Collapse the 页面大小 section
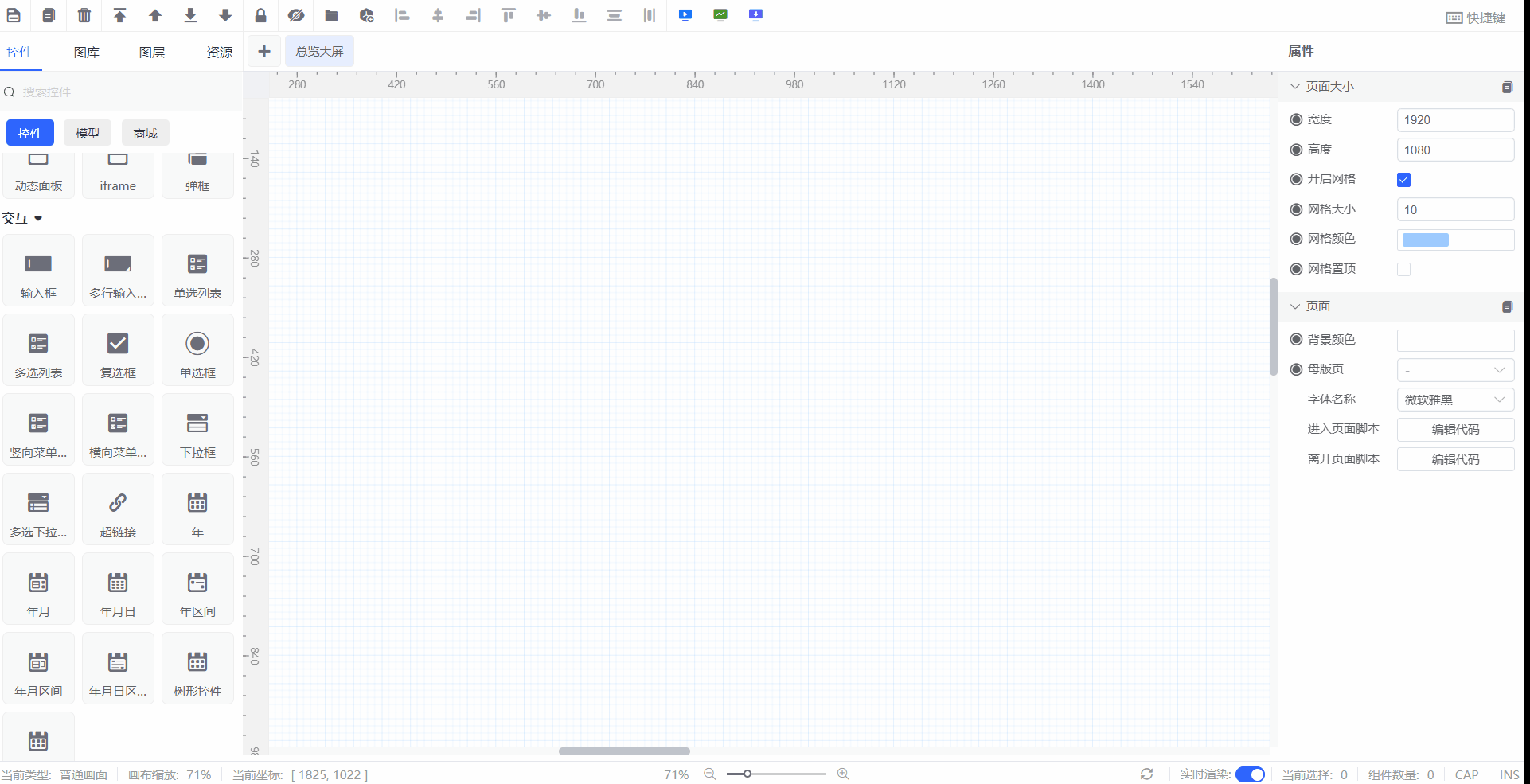Screen dimensions: 1530x784 (x=1295, y=87)
